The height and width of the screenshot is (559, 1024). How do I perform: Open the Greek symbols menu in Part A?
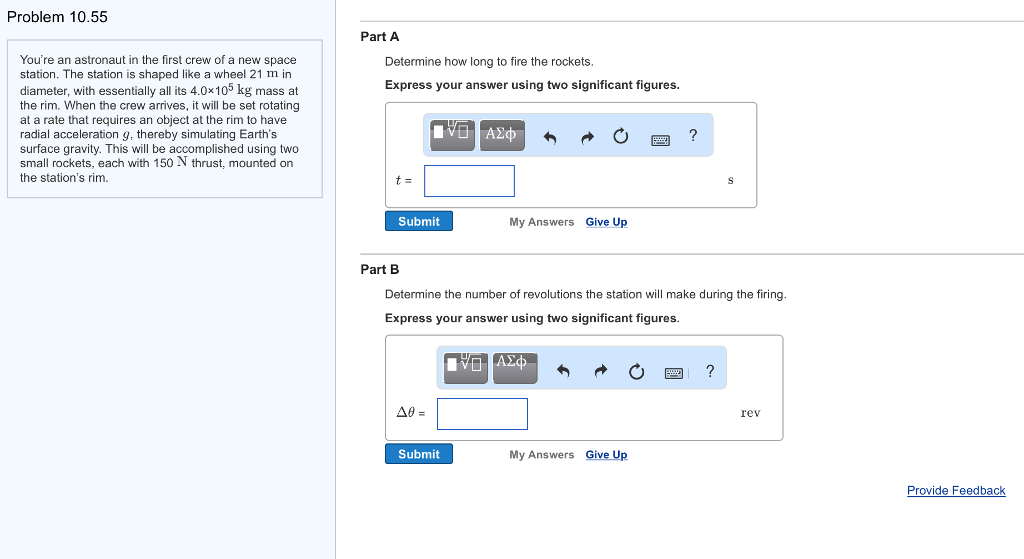(x=502, y=135)
